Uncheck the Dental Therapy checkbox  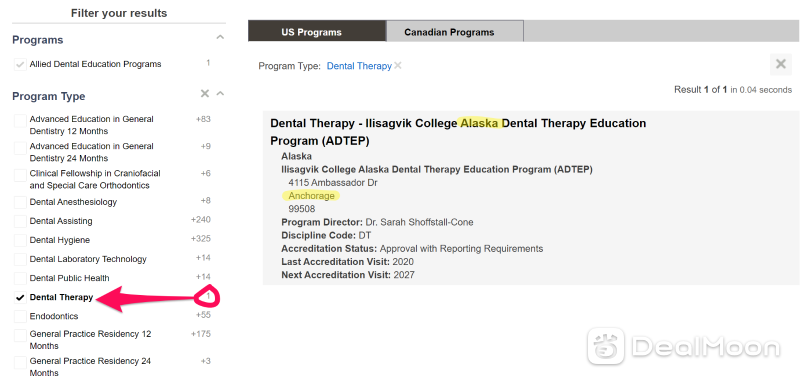click(20, 298)
